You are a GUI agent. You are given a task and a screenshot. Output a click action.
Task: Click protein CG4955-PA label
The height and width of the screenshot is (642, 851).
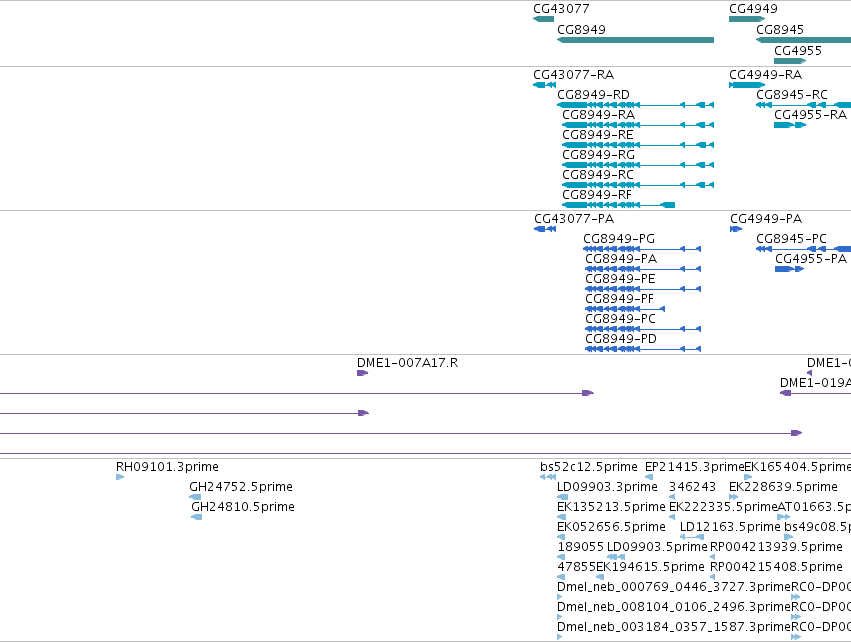point(811,259)
